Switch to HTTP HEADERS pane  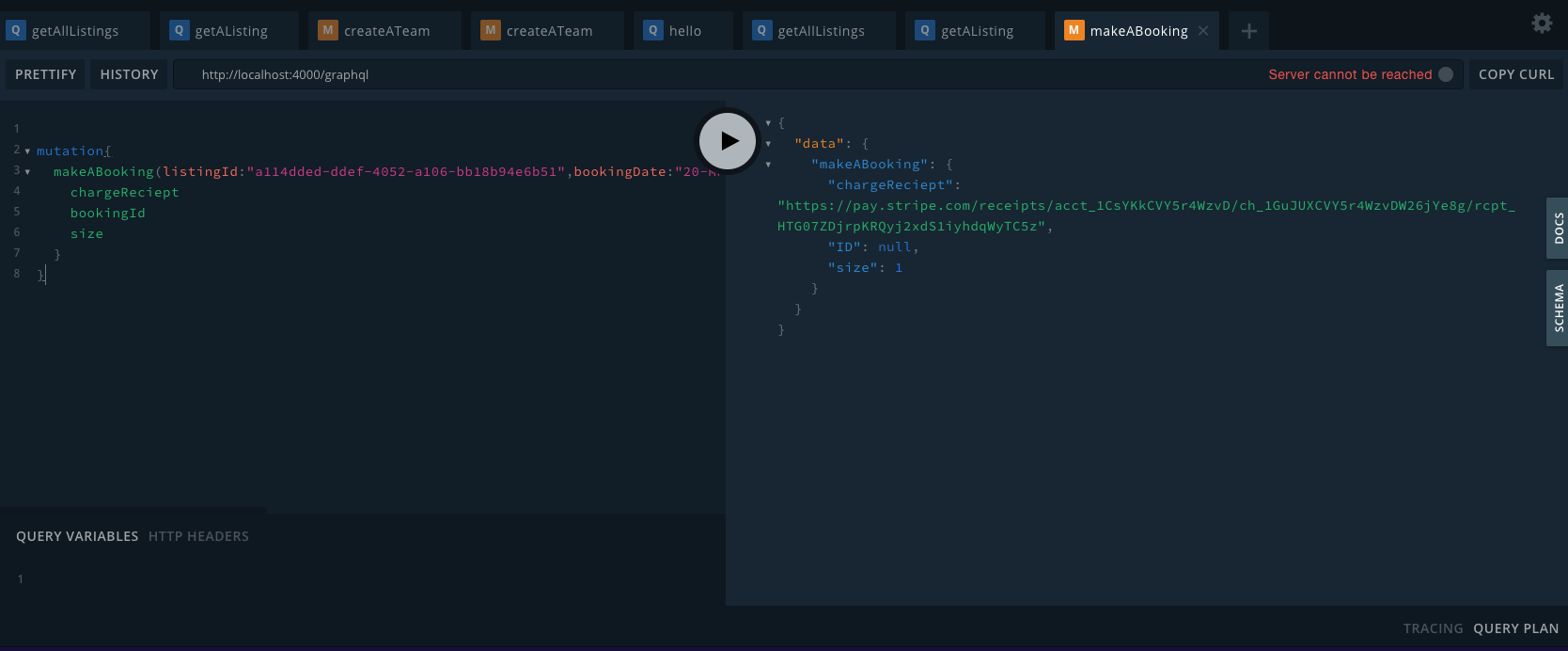tap(198, 536)
